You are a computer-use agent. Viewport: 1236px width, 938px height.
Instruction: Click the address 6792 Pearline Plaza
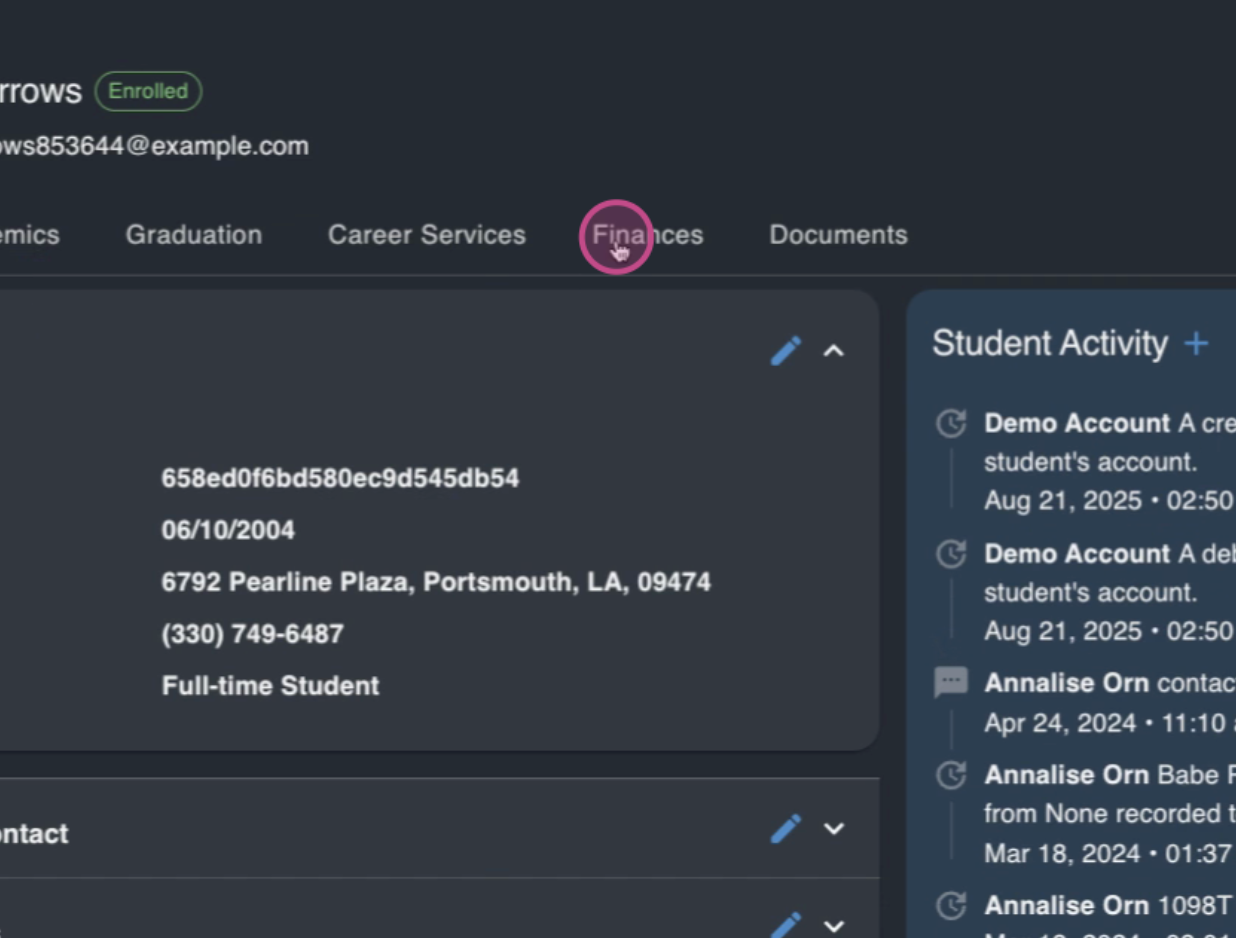tap(436, 582)
